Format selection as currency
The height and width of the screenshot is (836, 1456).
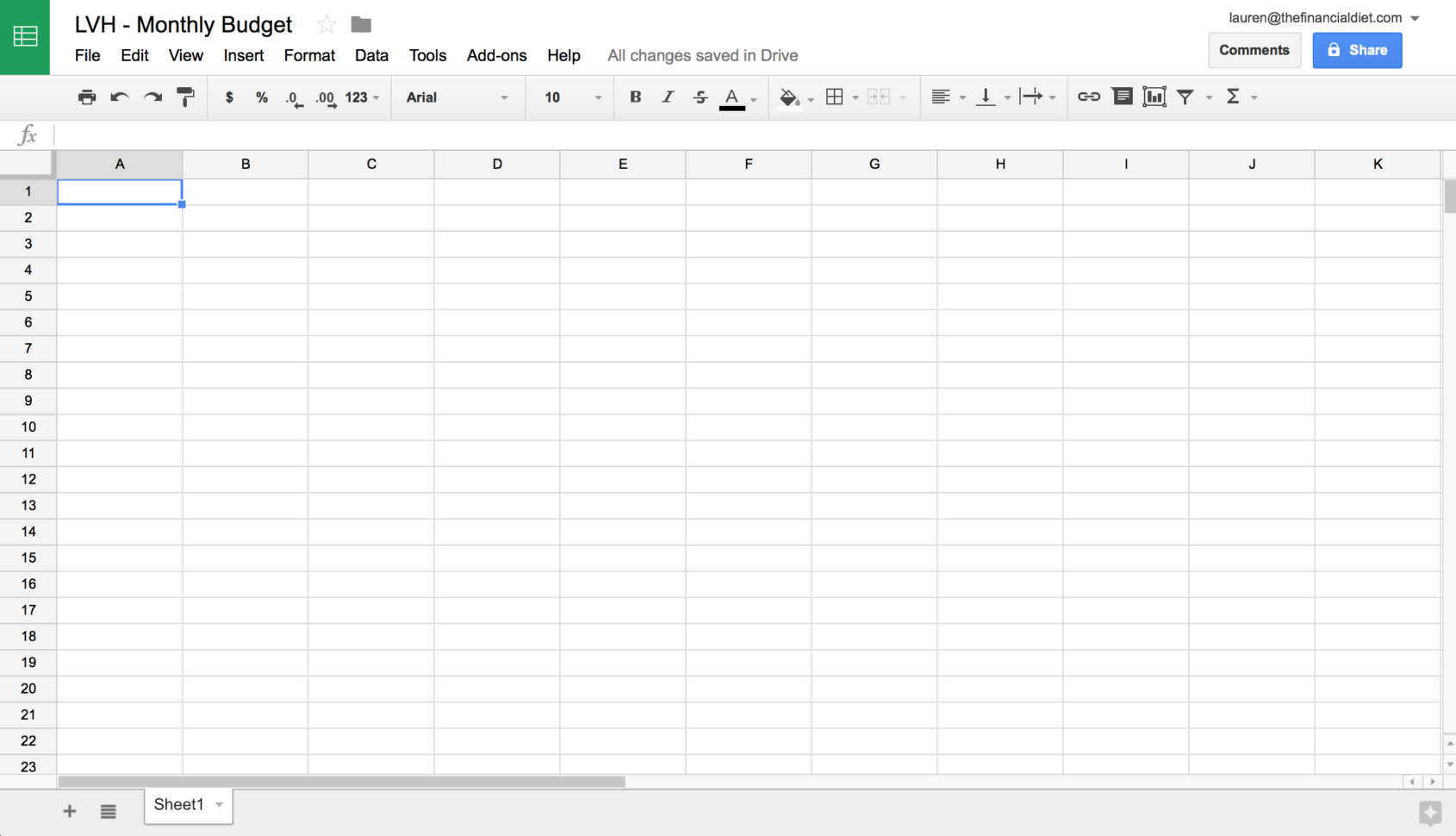click(x=229, y=97)
